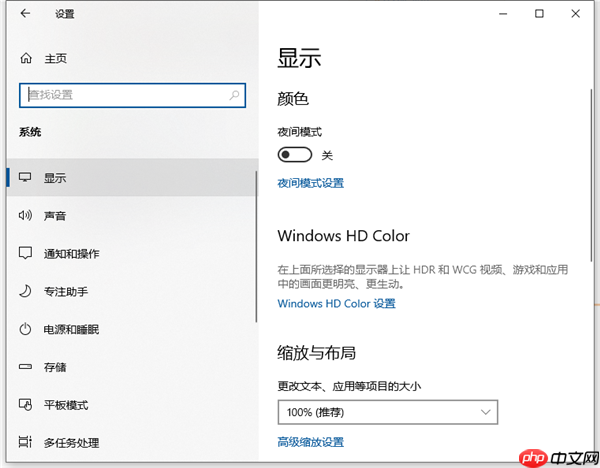600x468 pixels.
Task: Click the multitasking icon beside 多任务处理
Action: pyautogui.click(x=25, y=442)
